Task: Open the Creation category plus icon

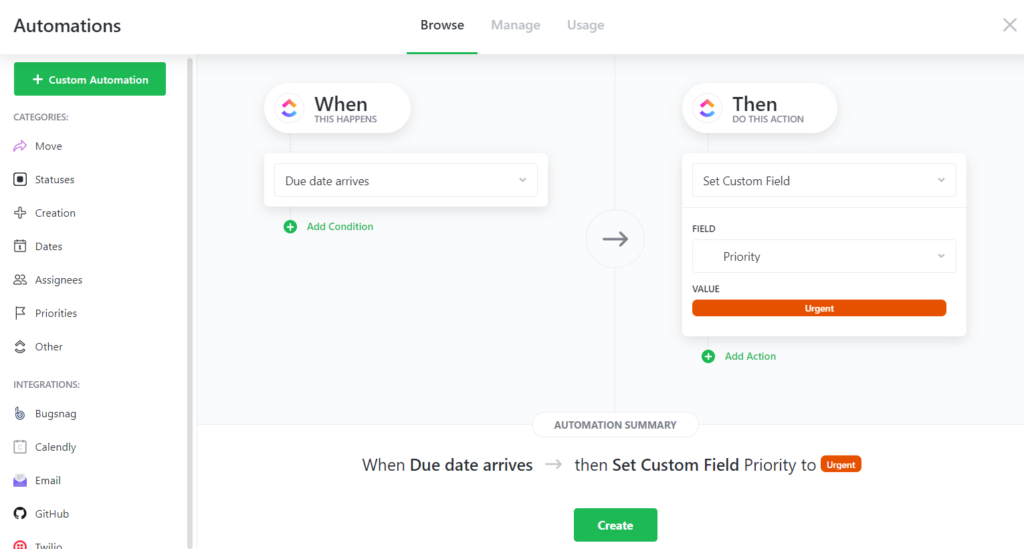Action: (20, 213)
